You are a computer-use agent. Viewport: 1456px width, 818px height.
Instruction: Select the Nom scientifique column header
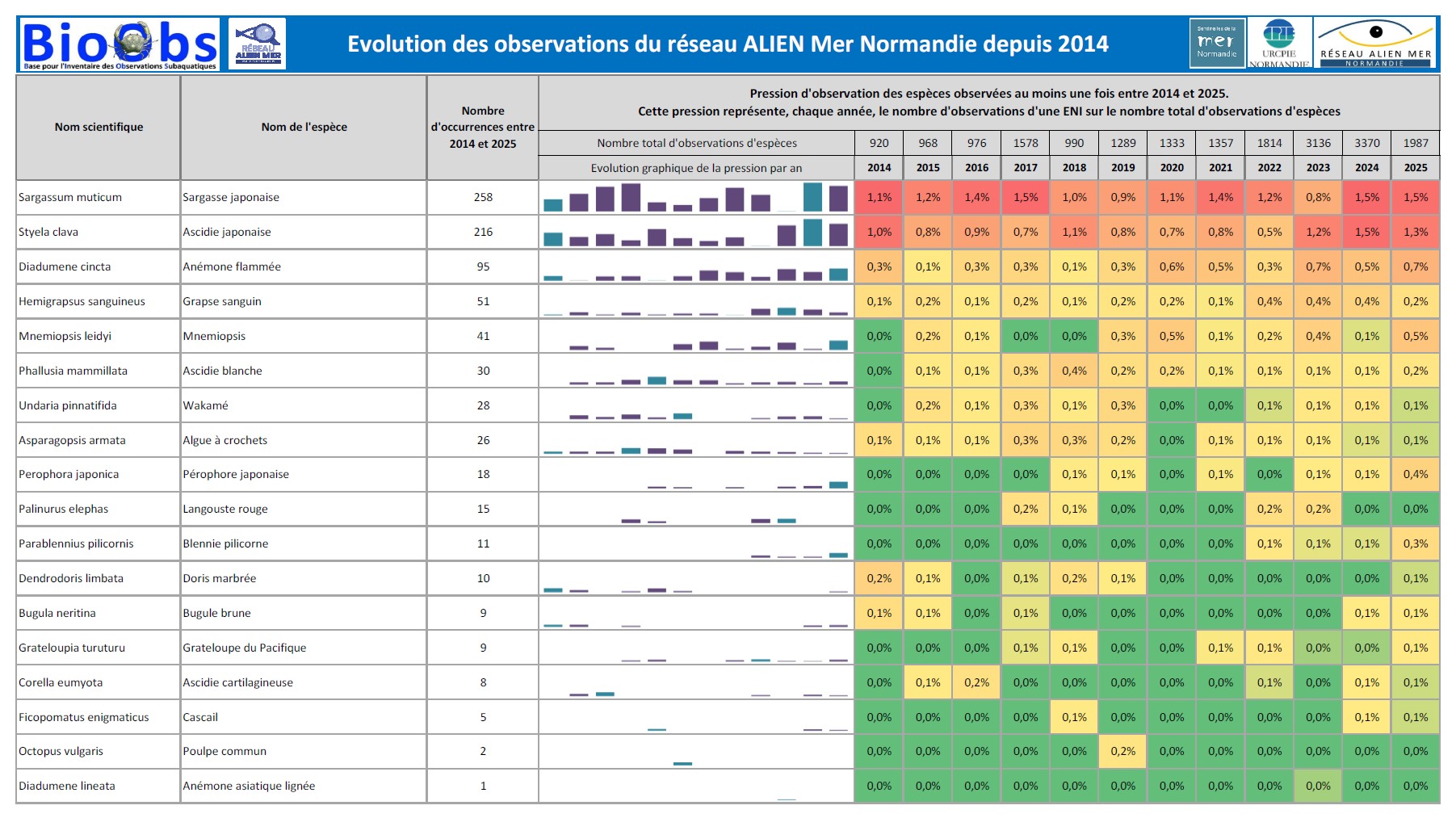pyautogui.click(x=99, y=127)
